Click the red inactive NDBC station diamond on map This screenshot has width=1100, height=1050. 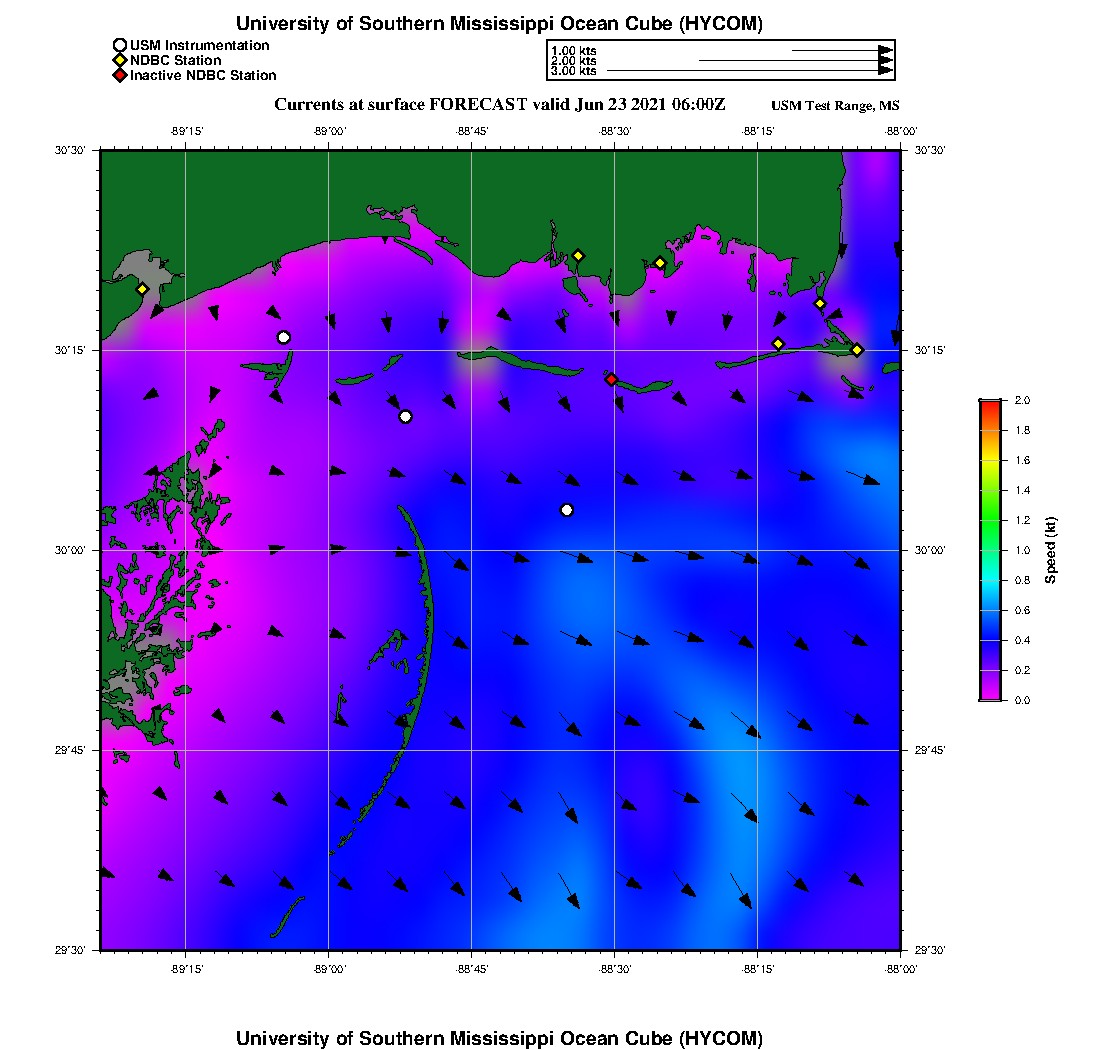tap(611, 379)
